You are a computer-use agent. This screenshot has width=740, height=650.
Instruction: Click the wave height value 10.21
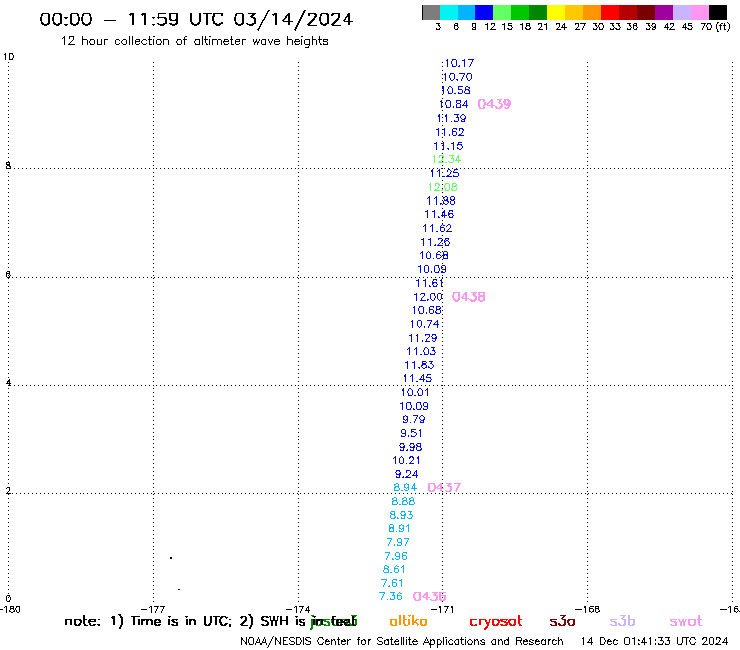406,461
